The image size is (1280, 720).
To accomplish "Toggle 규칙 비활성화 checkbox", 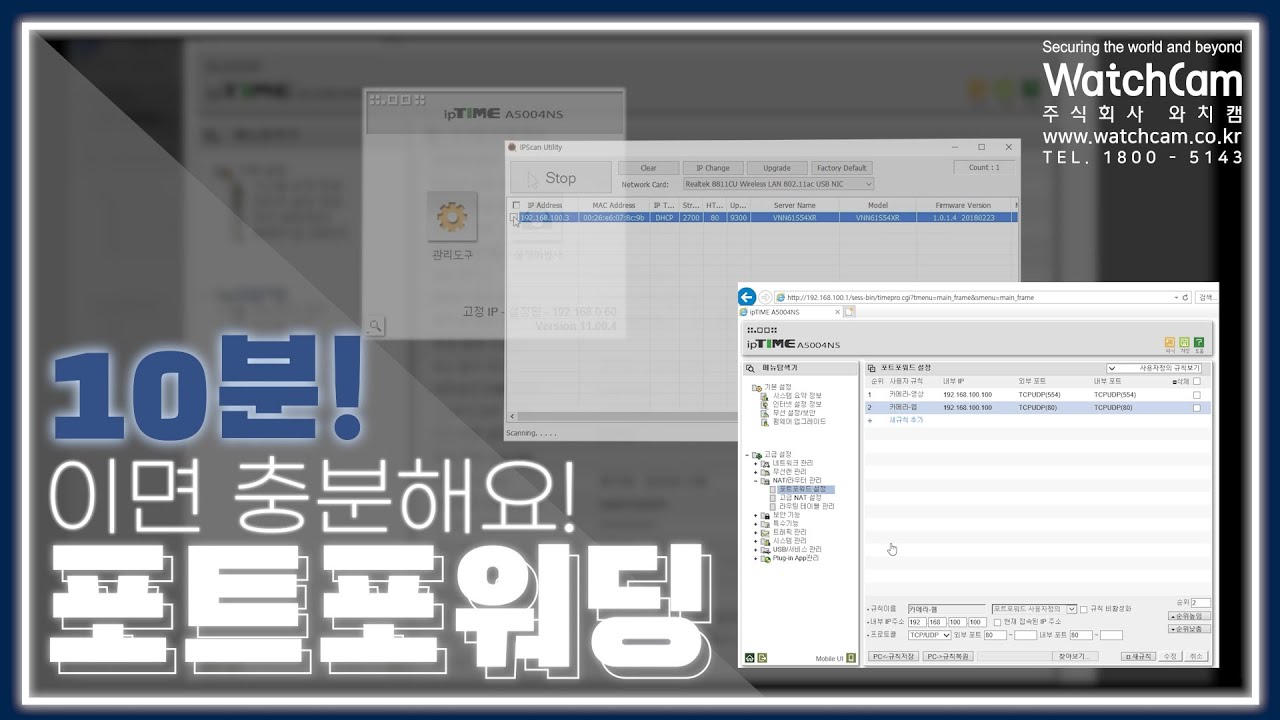I will click(x=1084, y=609).
